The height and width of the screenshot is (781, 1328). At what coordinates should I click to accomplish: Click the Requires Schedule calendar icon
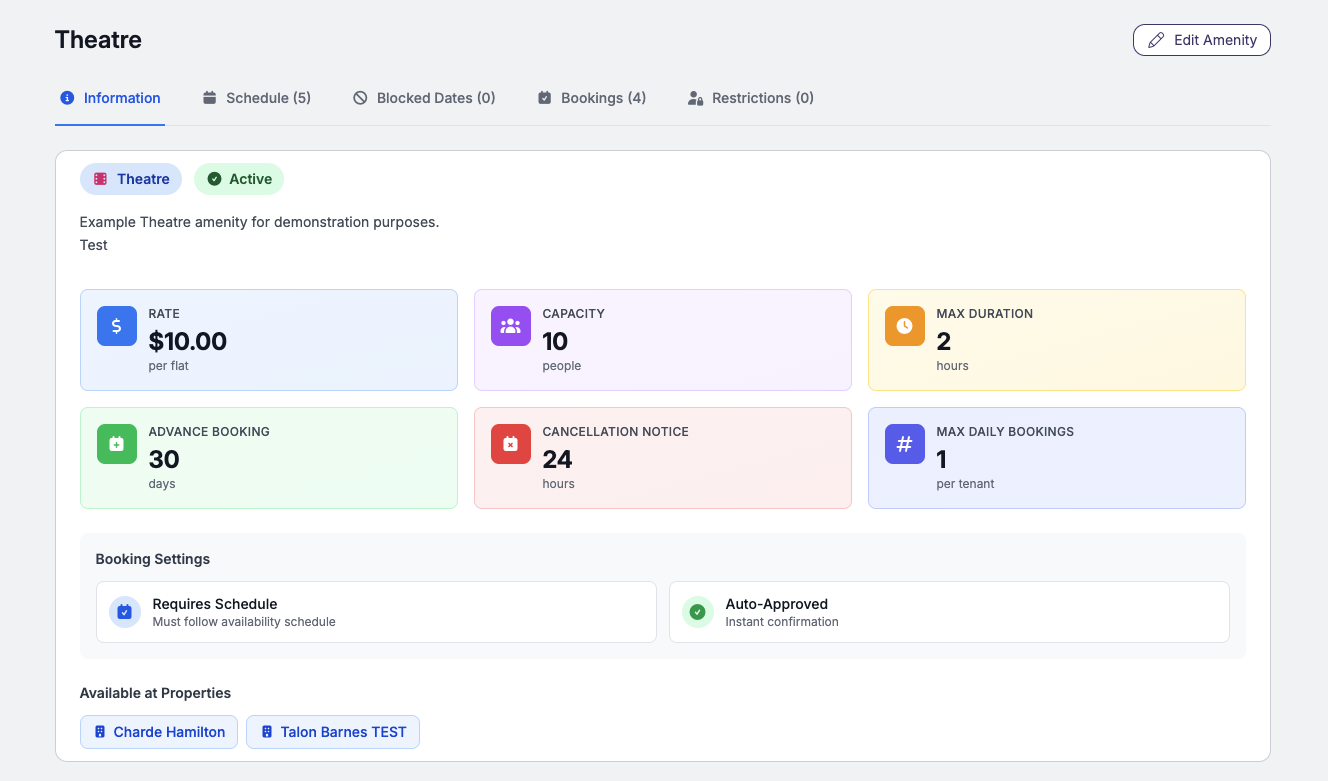click(x=125, y=612)
